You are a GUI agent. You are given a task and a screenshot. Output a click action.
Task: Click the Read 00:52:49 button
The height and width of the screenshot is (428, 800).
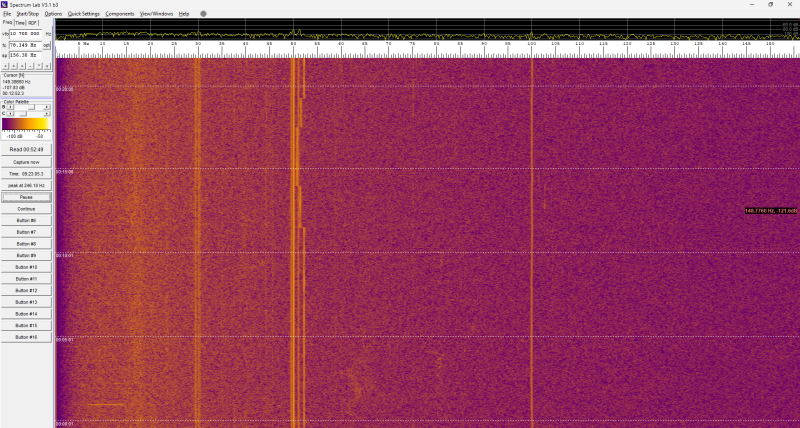coord(26,149)
